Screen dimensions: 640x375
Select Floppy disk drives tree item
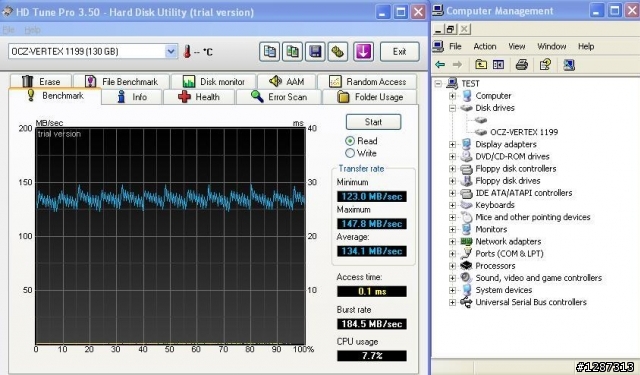tap(508, 181)
